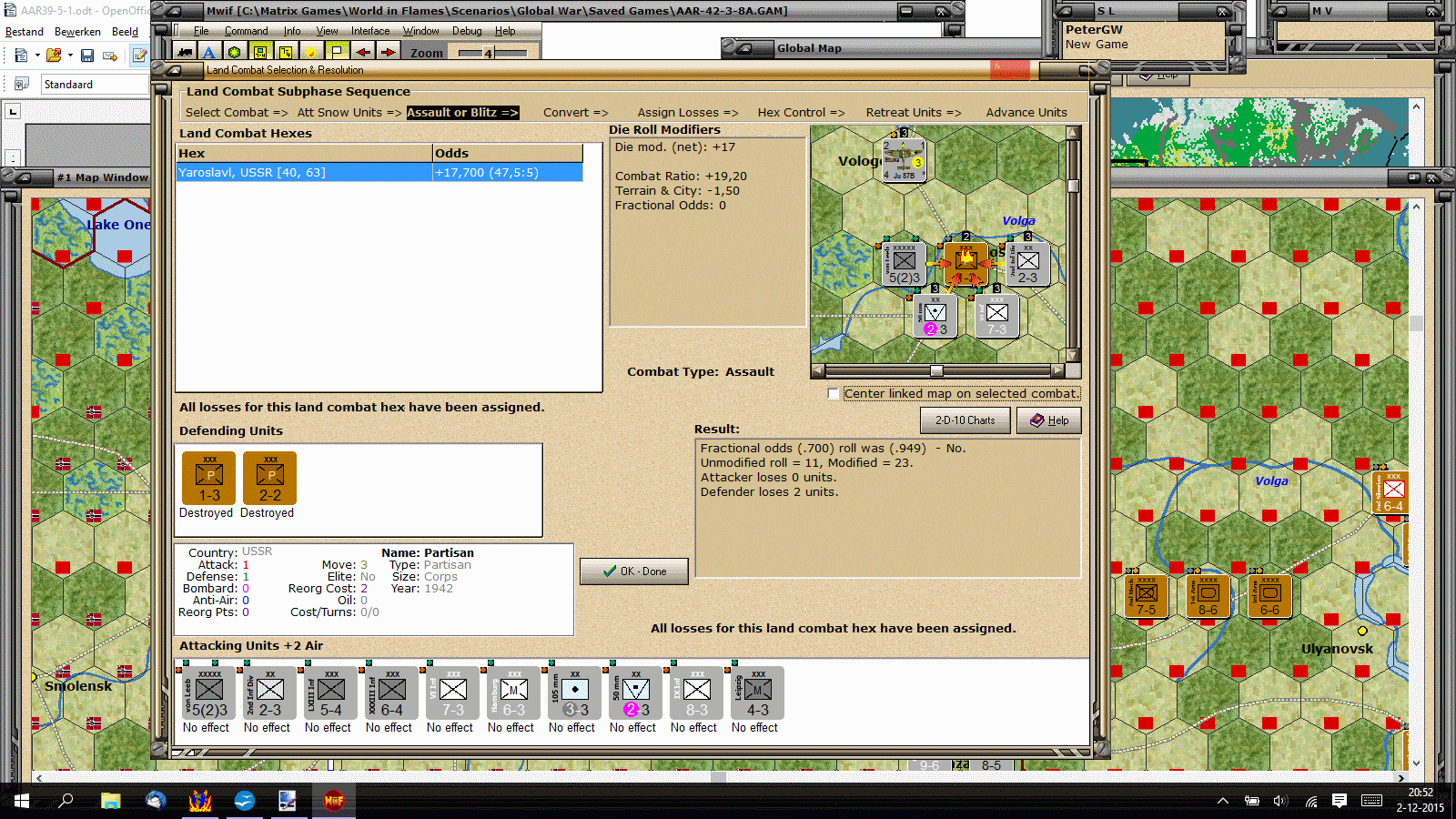1456x819 pixels.
Task: Open the 2D10 Charts button
Action: [966, 420]
